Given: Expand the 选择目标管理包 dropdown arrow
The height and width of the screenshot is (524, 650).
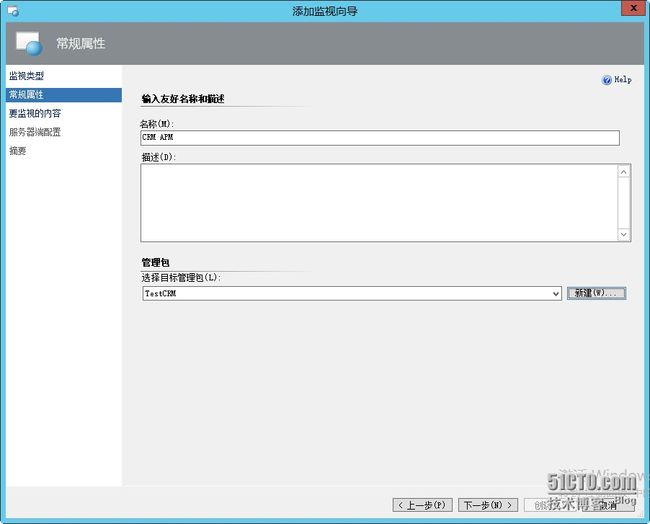Looking at the screenshot, I should pos(556,294).
